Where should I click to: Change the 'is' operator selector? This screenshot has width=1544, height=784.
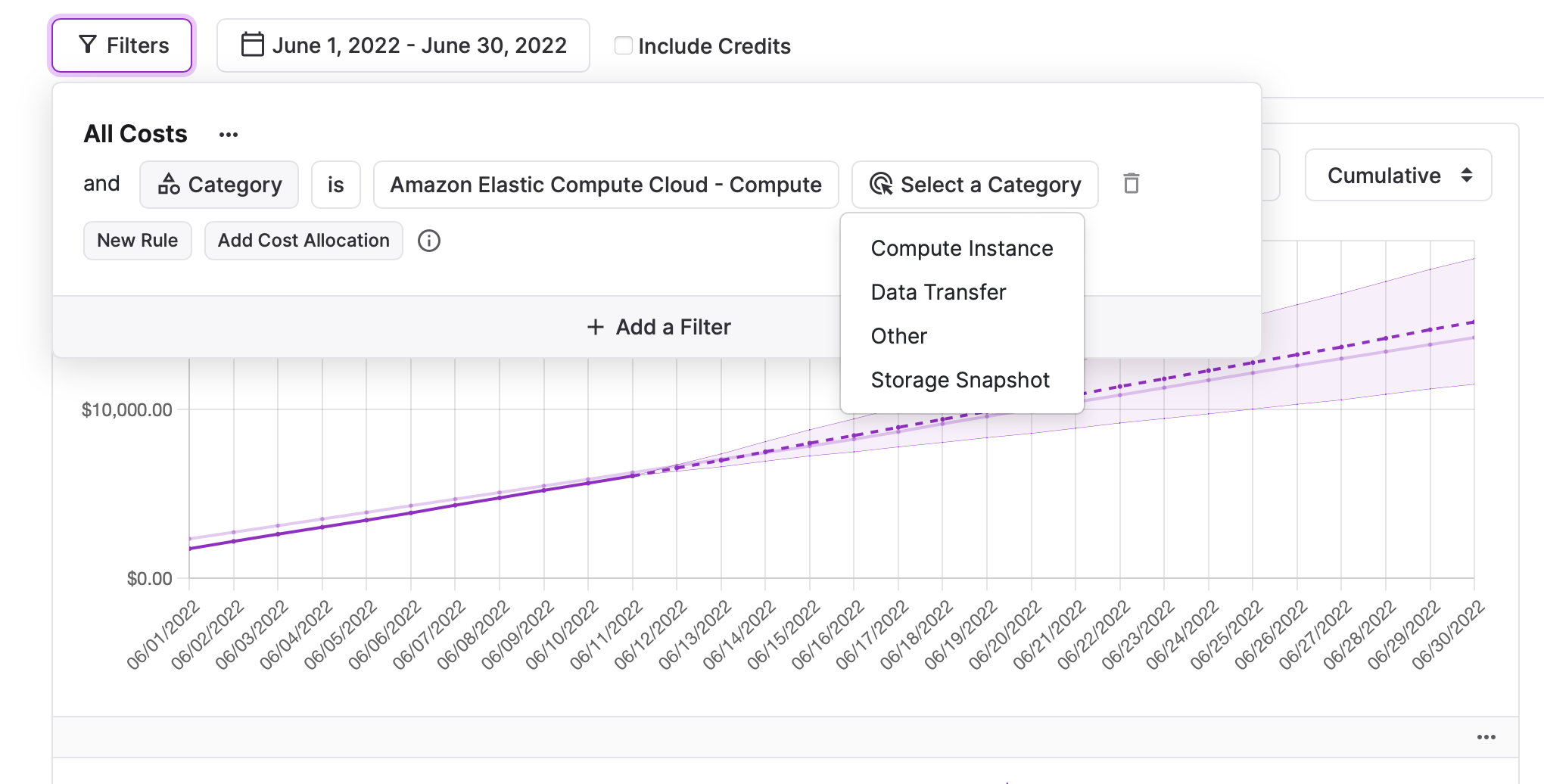336,185
